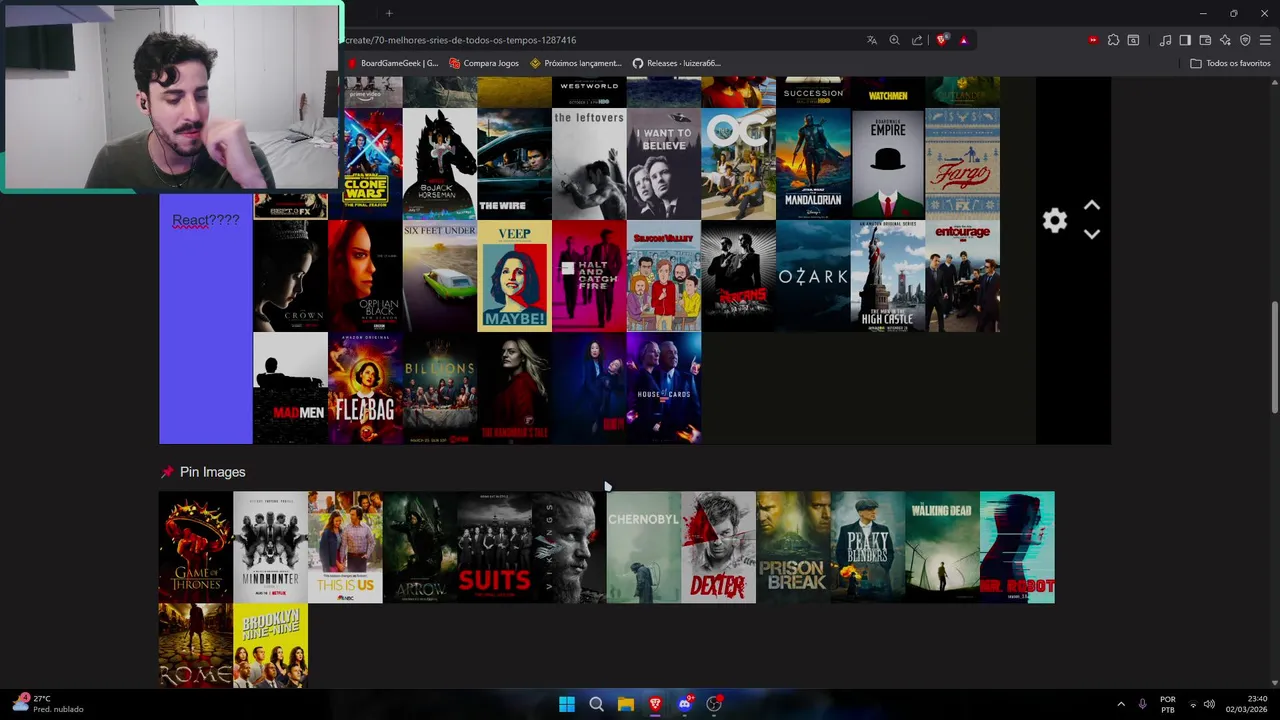The height and width of the screenshot is (720, 1280).
Task: Open Windows taskbar Search
Action: 596,704
